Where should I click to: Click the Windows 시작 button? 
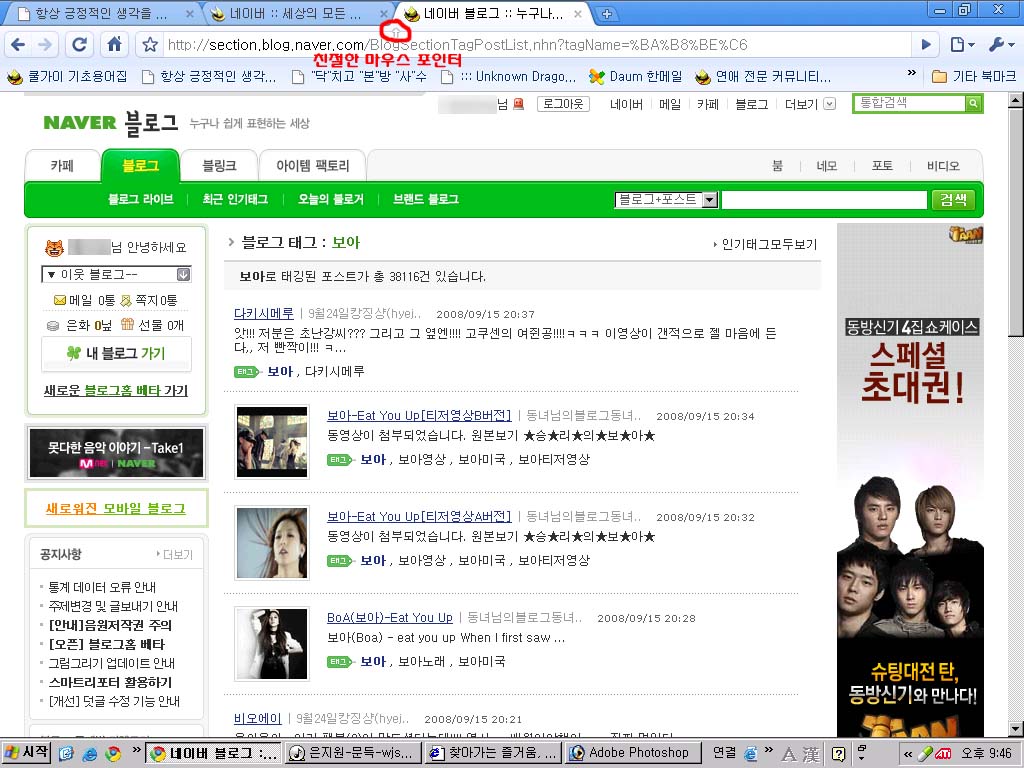point(27,752)
